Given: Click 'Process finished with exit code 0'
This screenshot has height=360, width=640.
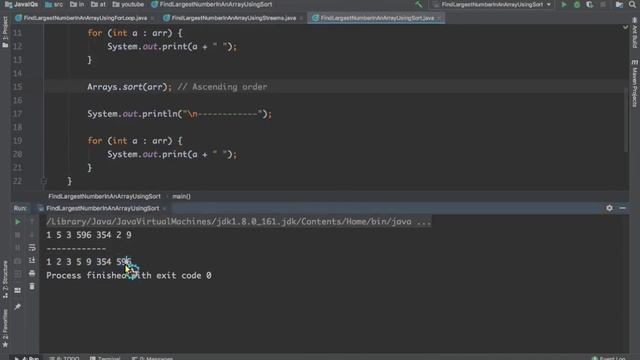Looking at the screenshot, I should click(129, 276).
